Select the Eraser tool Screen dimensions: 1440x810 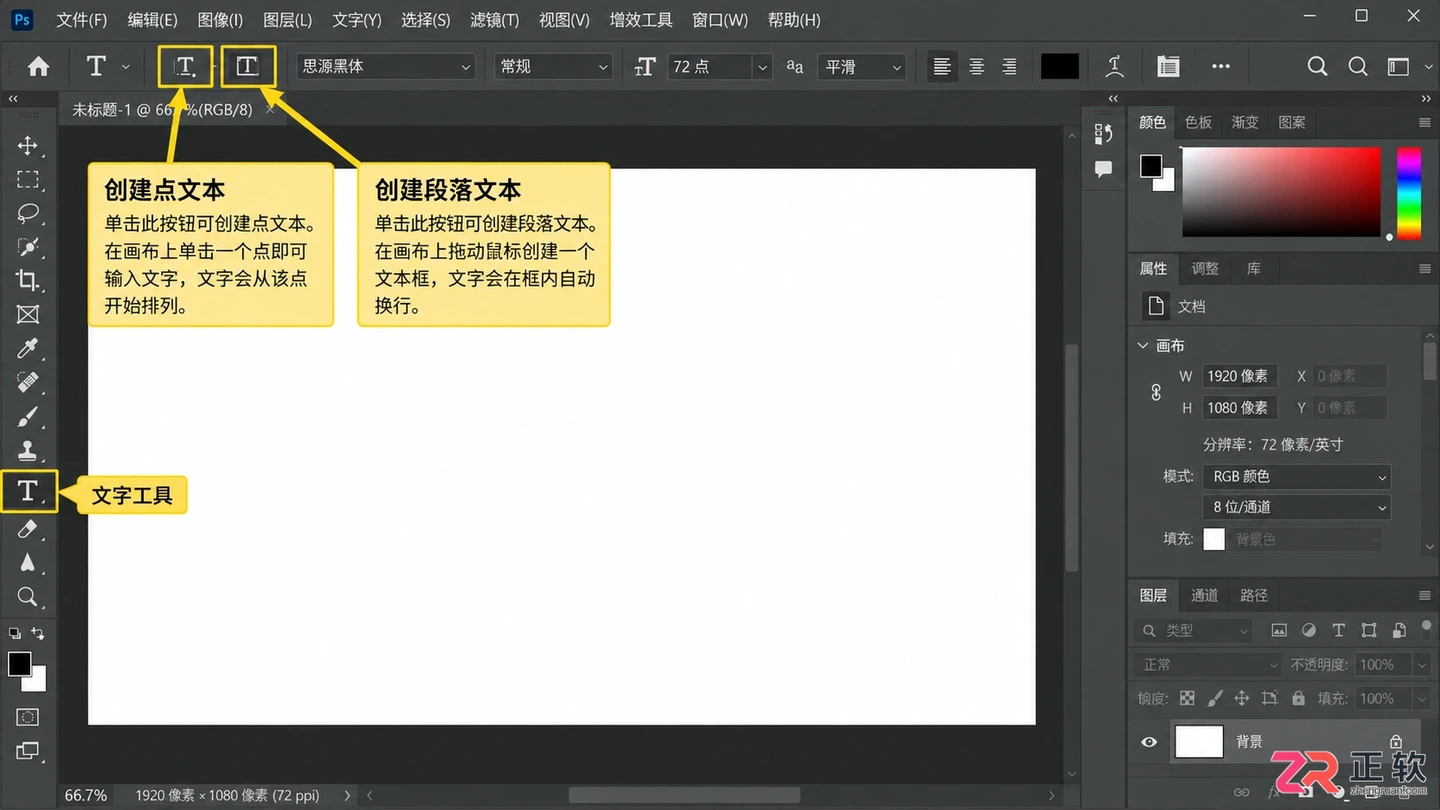click(x=28, y=529)
